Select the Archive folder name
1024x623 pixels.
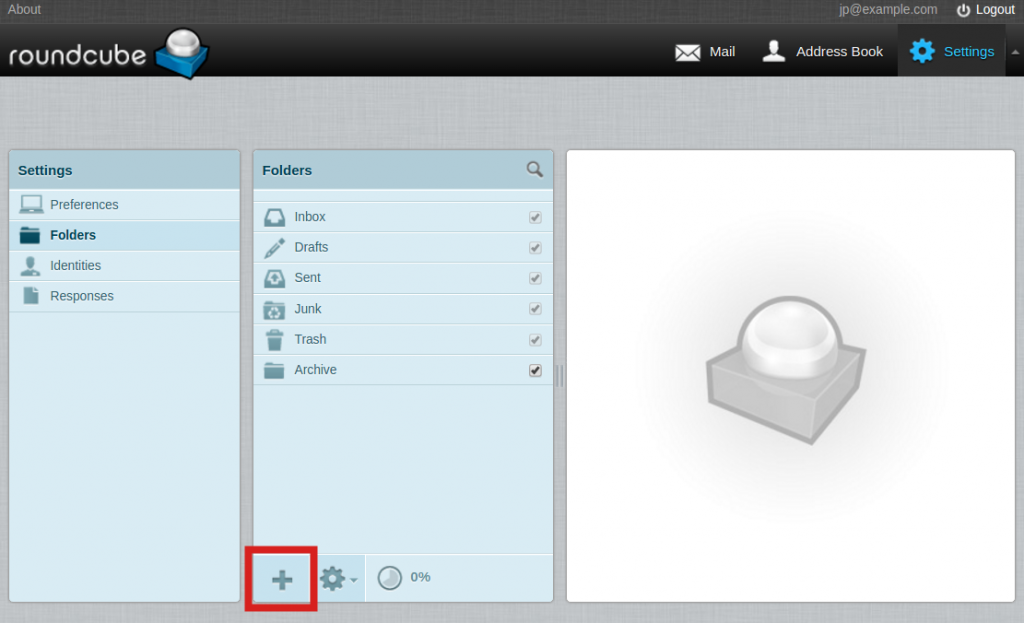[315, 370]
